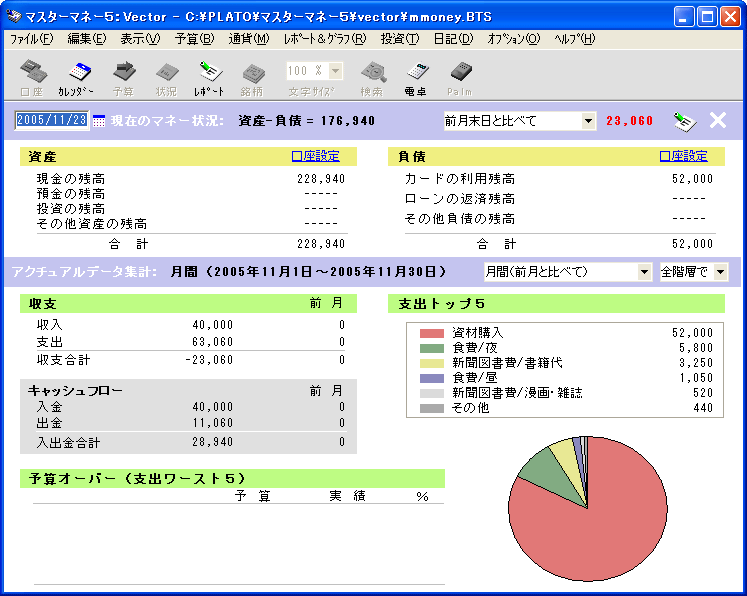
Task: Click the 予算 column header in budget-over table
Action: [x=252, y=496]
